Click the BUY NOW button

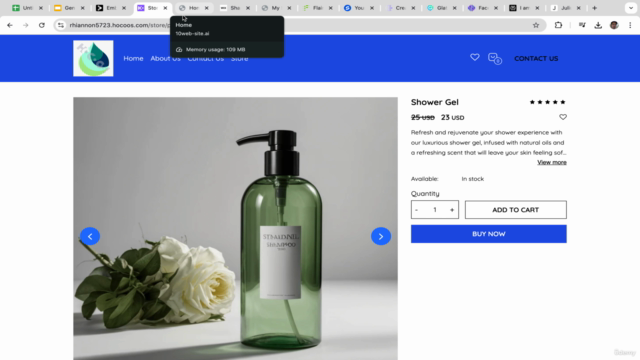(x=489, y=234)
